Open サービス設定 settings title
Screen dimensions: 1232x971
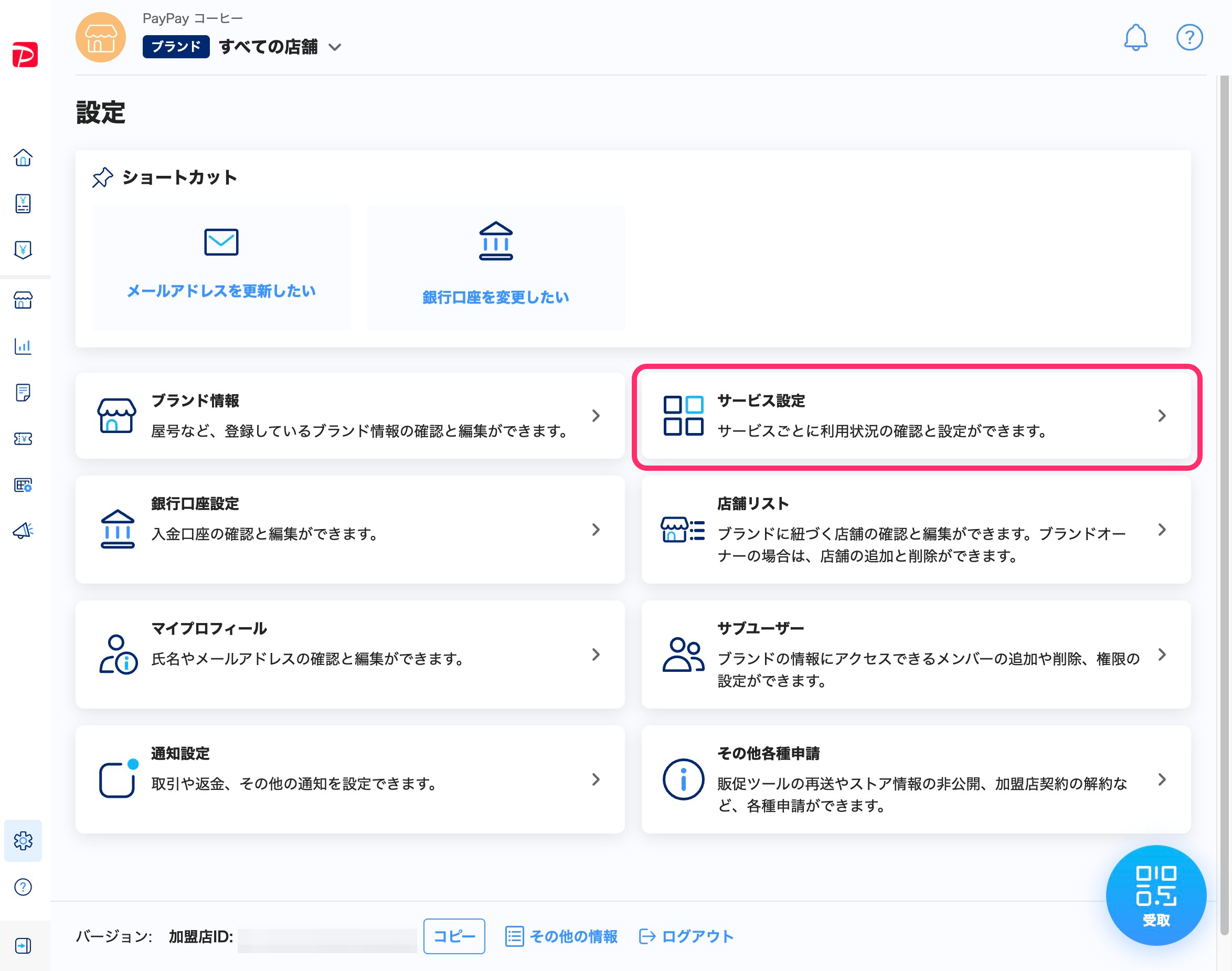pyautogui.click(x=761, y=400)
